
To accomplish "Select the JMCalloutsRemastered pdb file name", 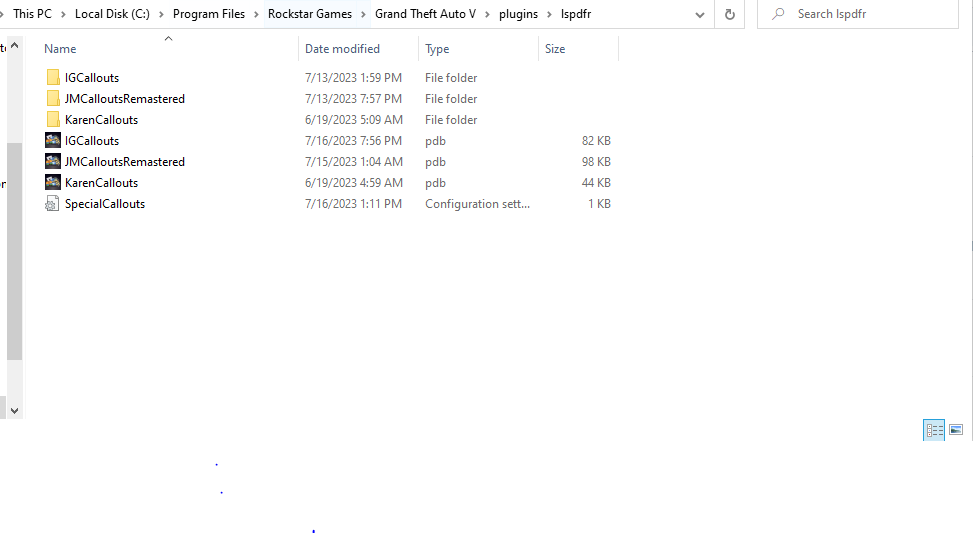I will point(125,162).
